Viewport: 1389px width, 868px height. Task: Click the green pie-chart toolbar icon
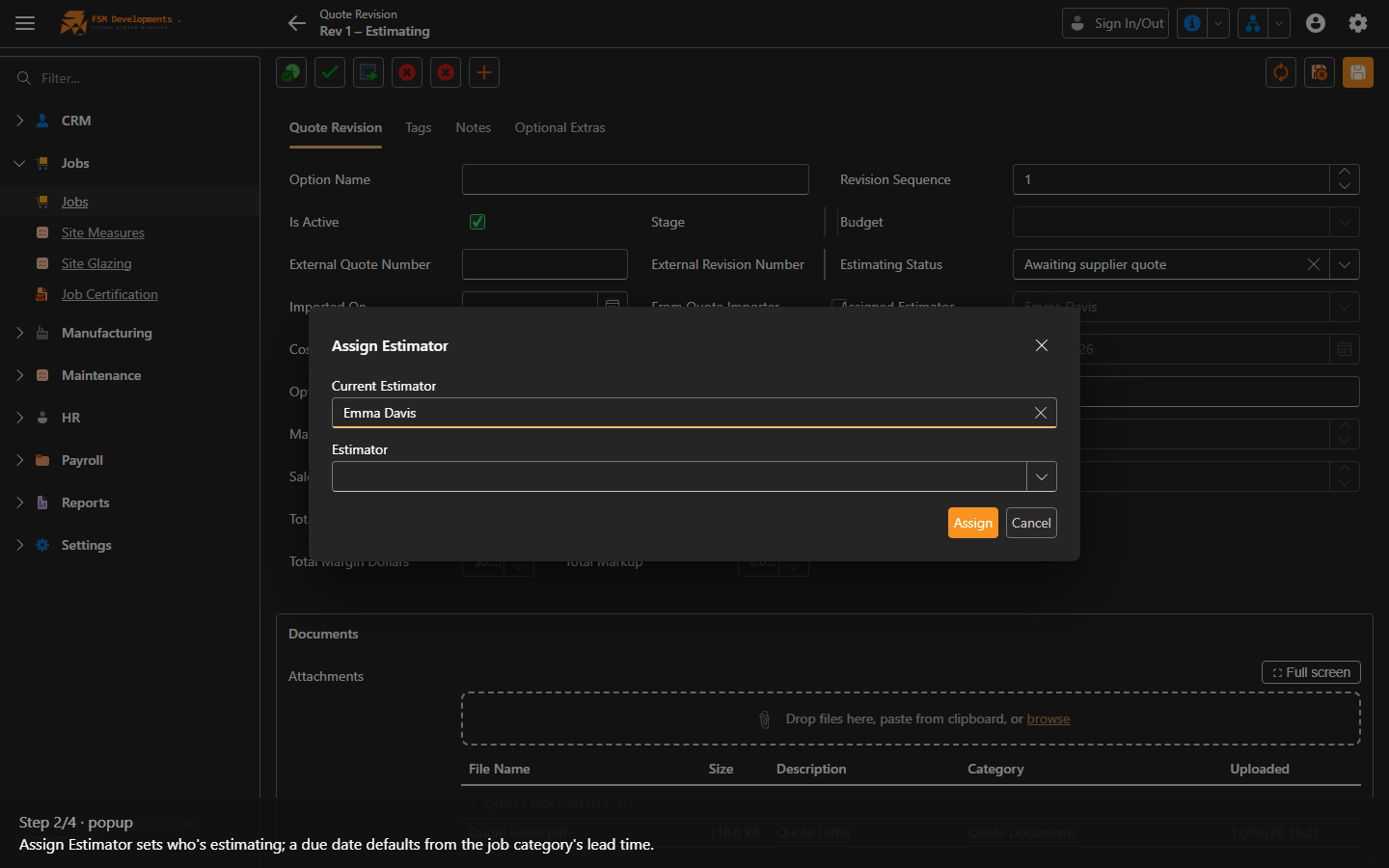coord(291,72)
